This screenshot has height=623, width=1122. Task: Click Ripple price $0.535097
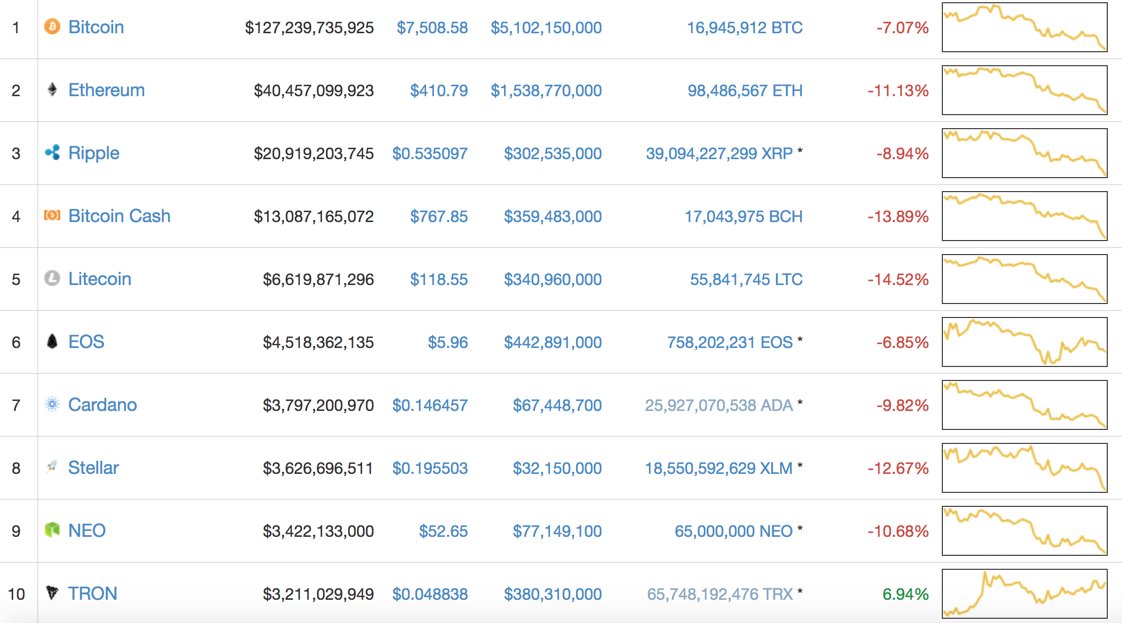click(x=430, y=154)
